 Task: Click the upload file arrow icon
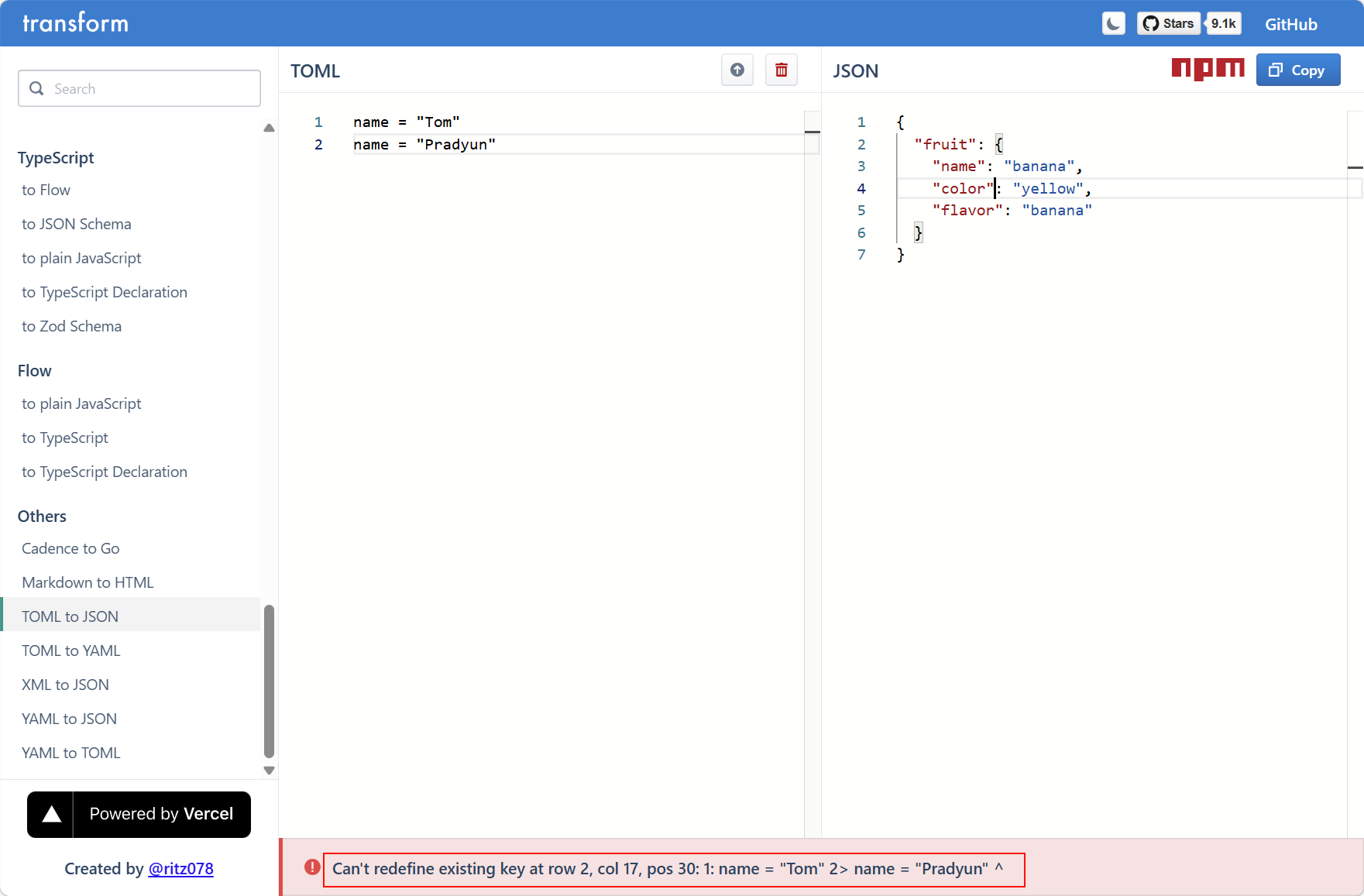(x=737, y=70)
